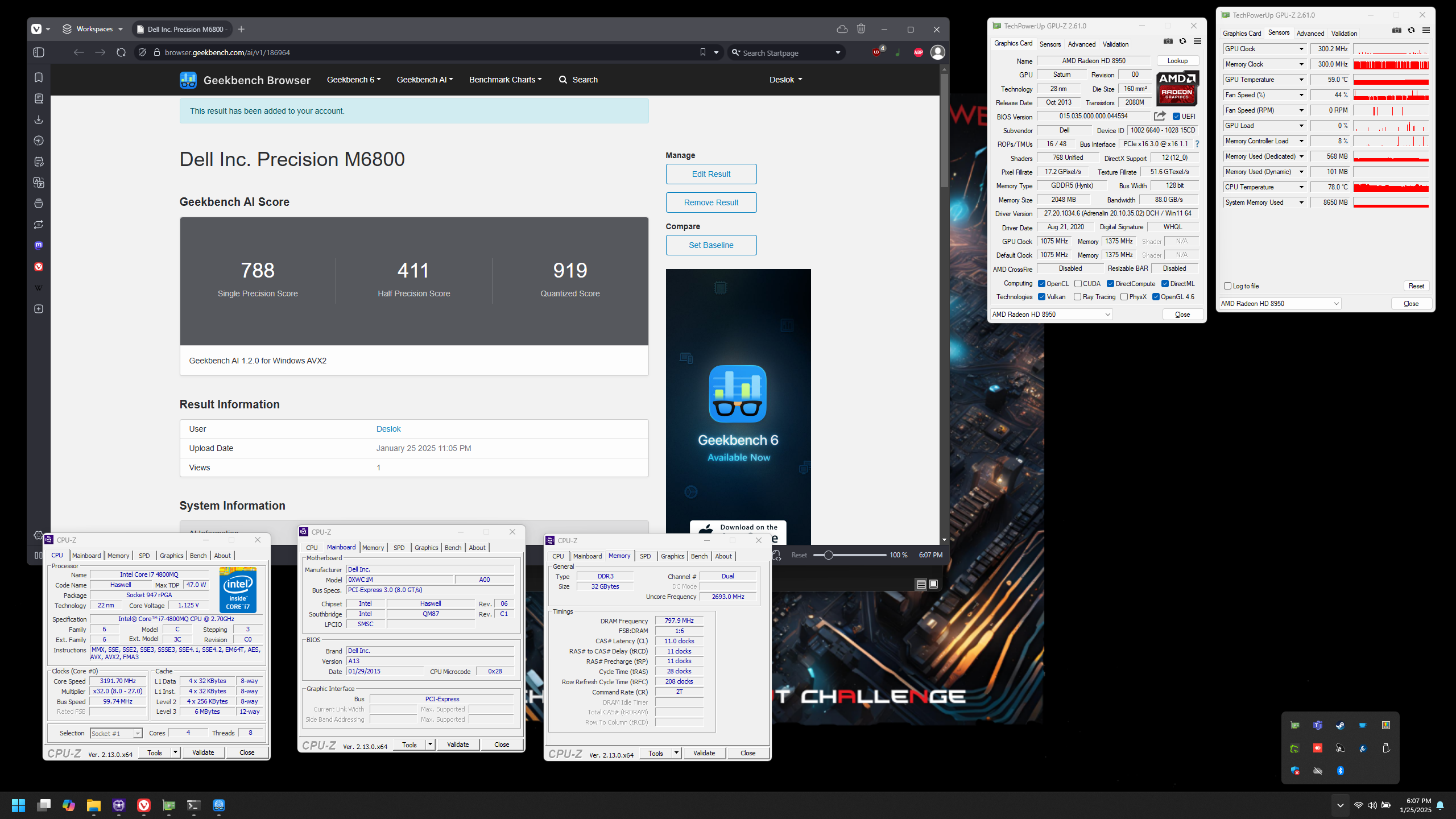The height and width of the screenshot is (819, 1456).
Task: Open SPD tab in CPU-Z CPU window
Action: coord(144,556)
